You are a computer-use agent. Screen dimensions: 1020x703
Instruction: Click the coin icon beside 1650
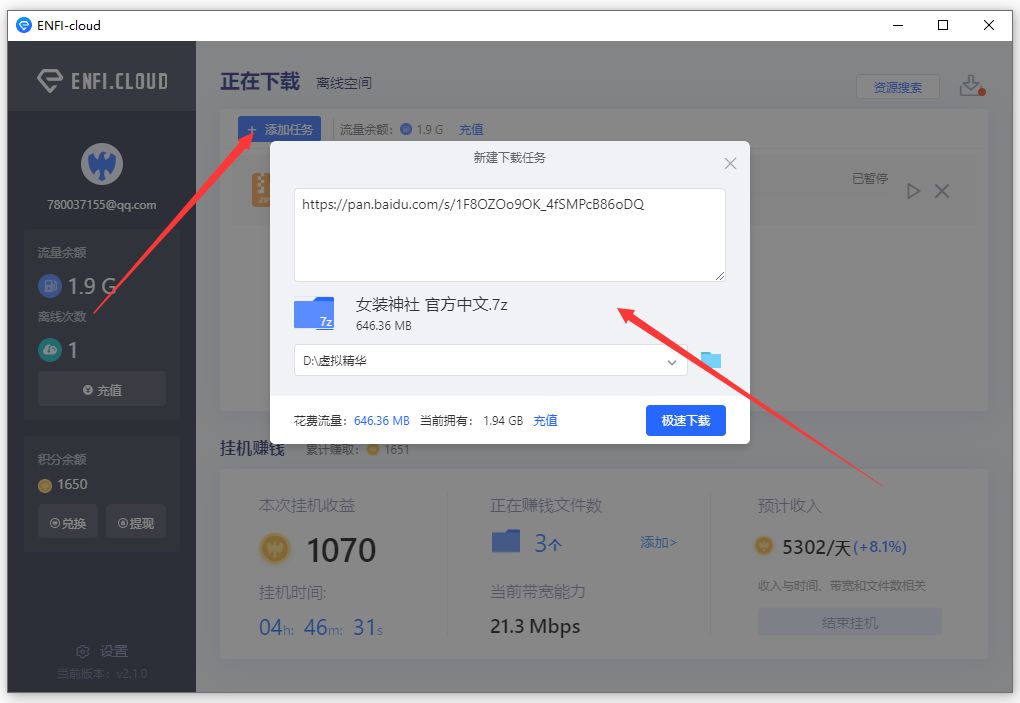pos(45,486)
